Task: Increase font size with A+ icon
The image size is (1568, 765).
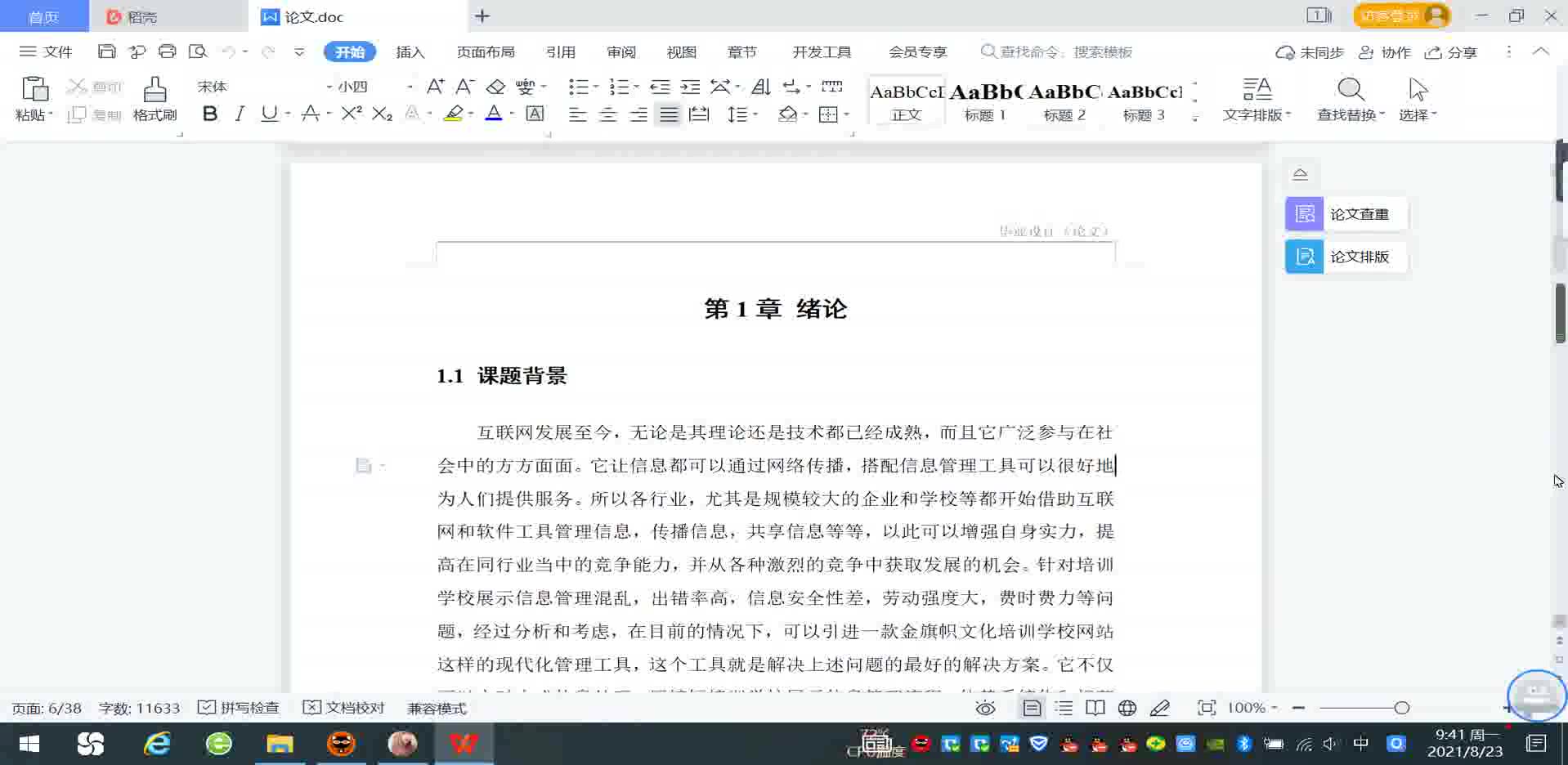Action: click(435, 87)
